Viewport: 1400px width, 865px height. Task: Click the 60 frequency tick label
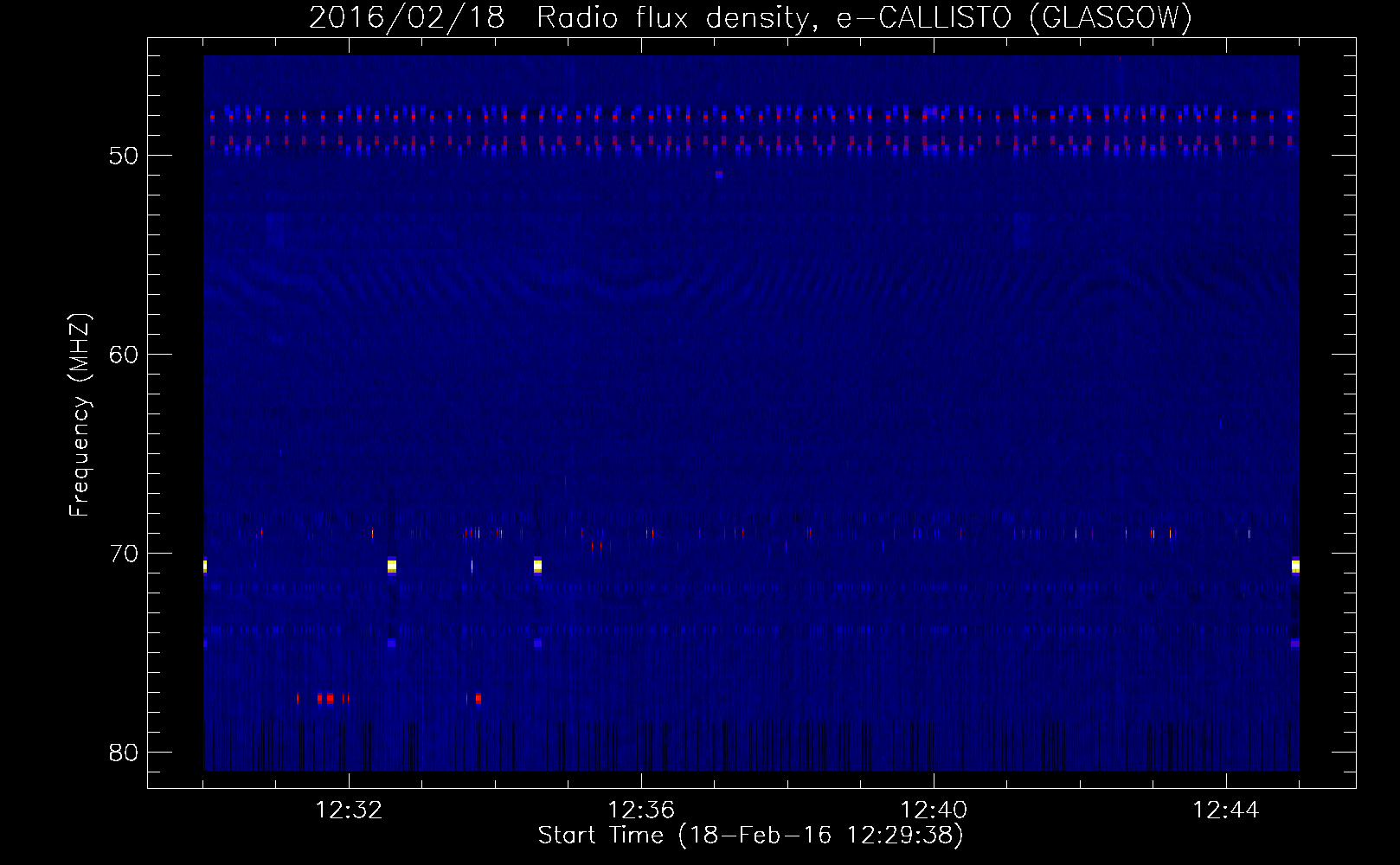pos(124,355)
